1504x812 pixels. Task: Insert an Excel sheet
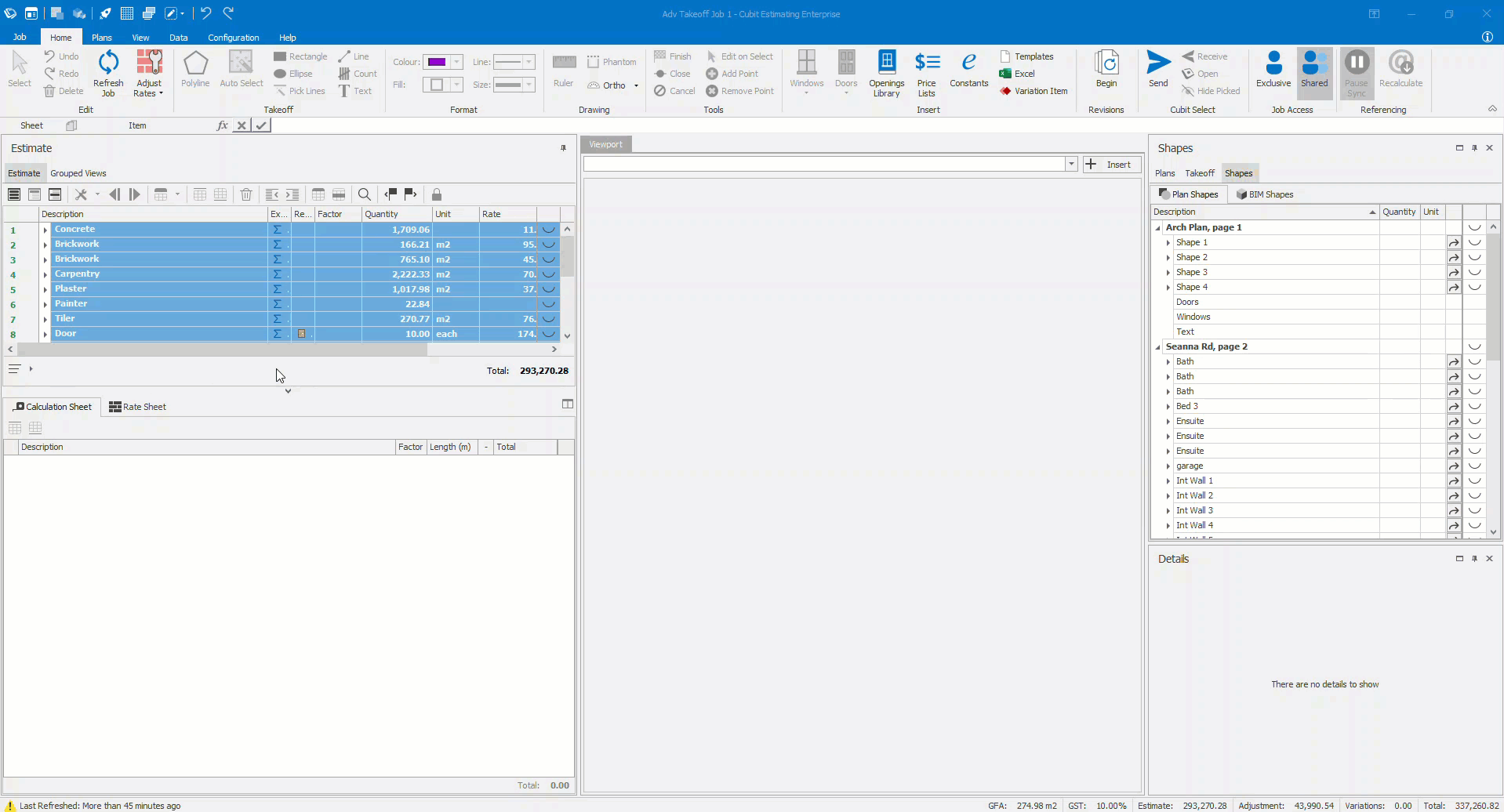click(1017, 74)
